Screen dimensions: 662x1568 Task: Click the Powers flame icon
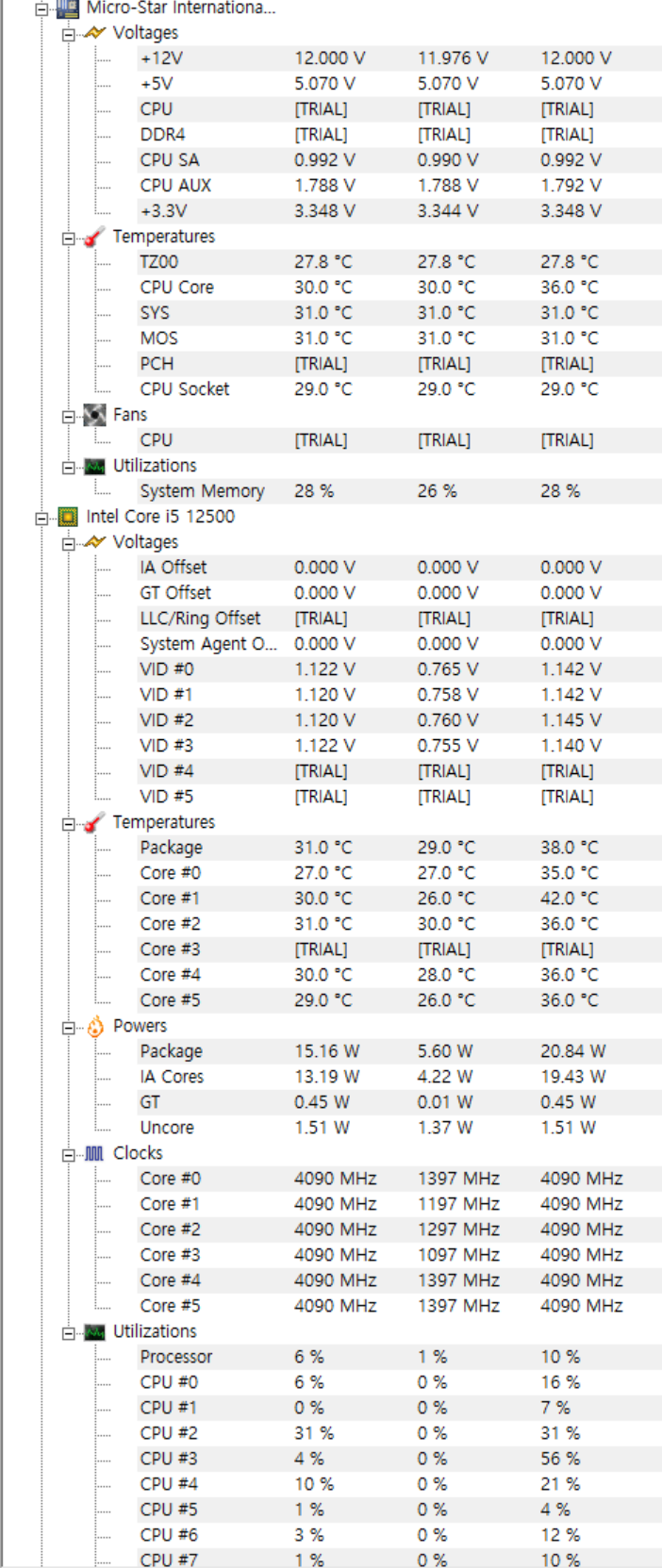coord(94,1026)
